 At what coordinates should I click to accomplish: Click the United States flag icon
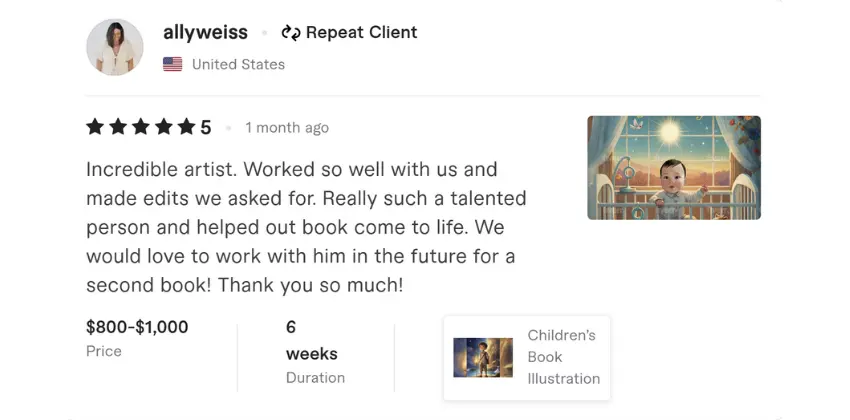(x=173, y=64)
